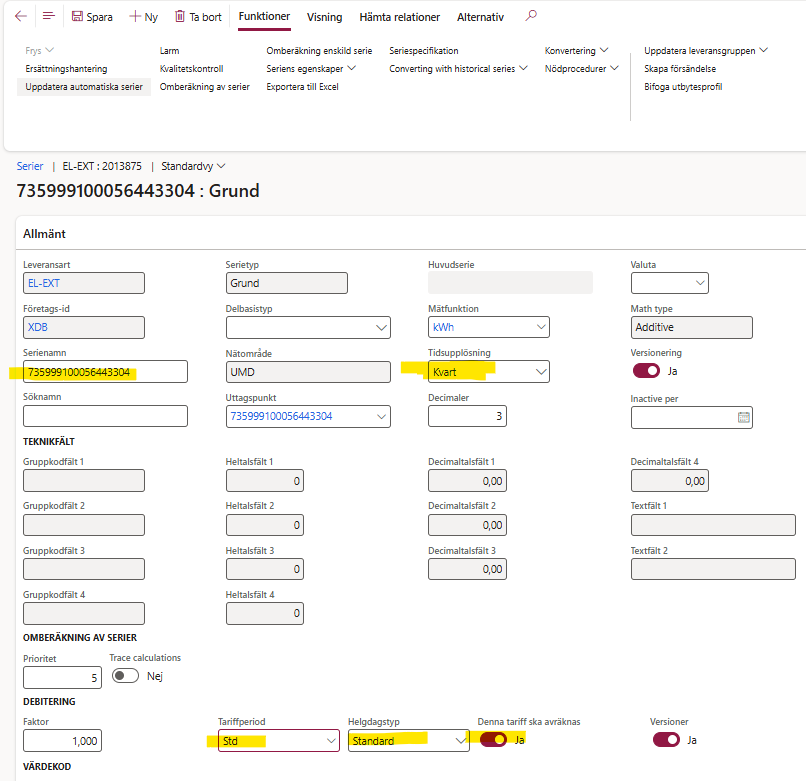
Task: Expand the Tariffperiod dropdown
Action: pyautogui.click(x=331, y=741)
